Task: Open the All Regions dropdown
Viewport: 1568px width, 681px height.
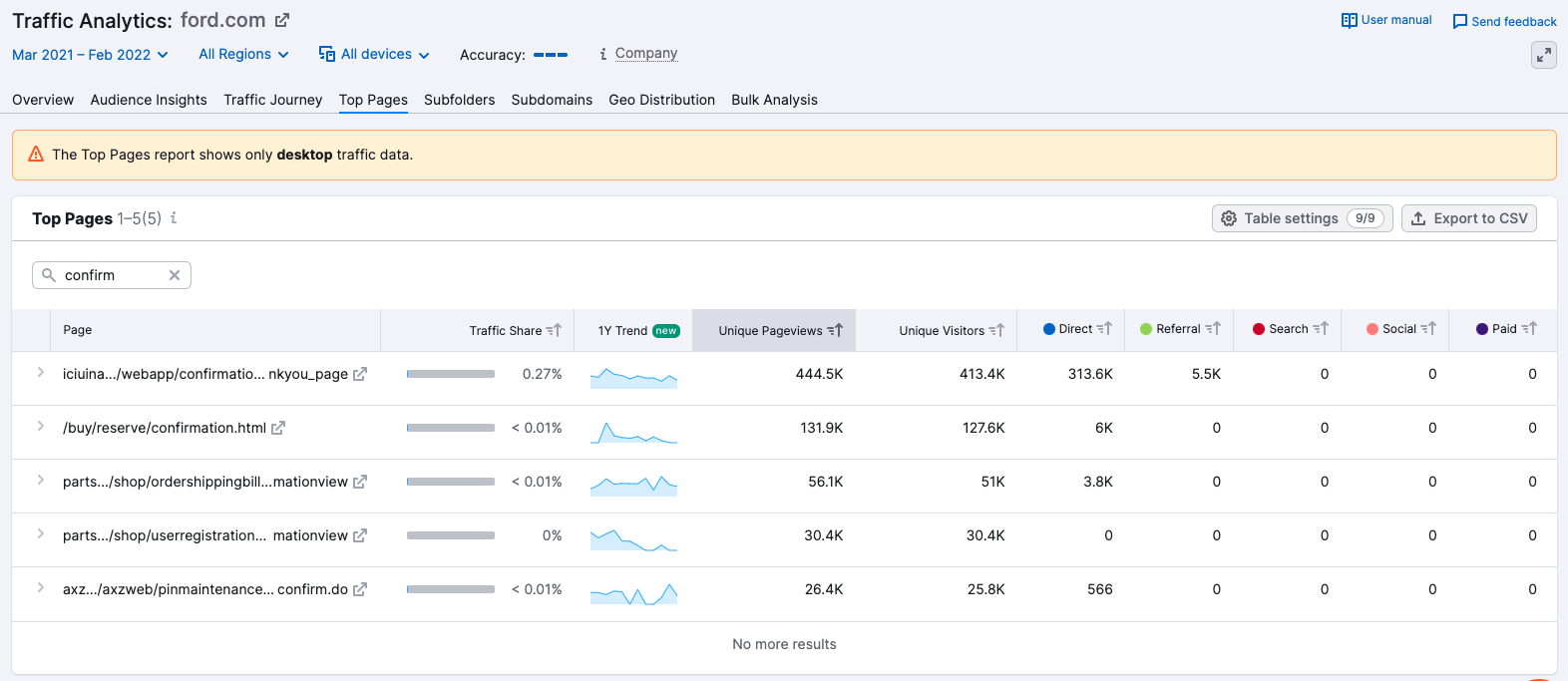Action: [243, 55]
